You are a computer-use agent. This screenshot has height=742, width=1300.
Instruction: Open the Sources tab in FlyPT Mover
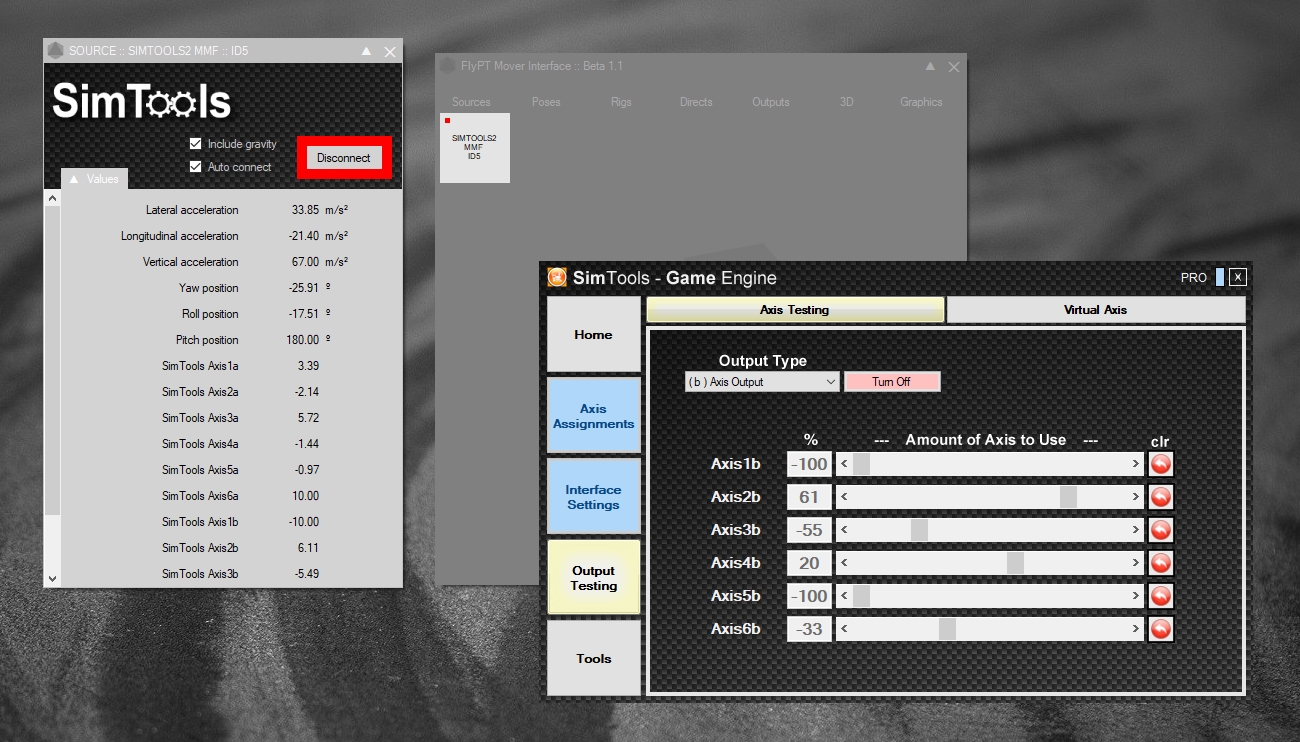tap(471, 102)
